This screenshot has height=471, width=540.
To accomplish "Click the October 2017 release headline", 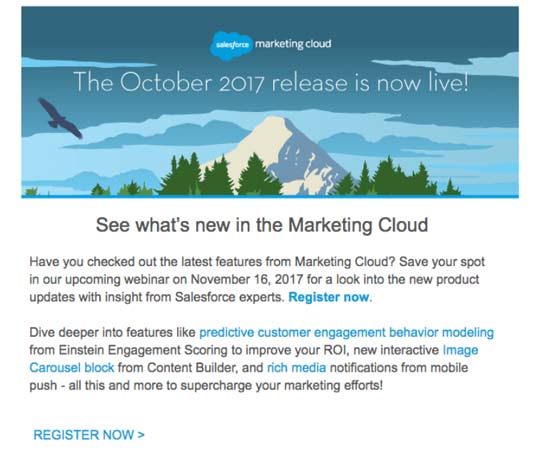I will click(271, 83).
